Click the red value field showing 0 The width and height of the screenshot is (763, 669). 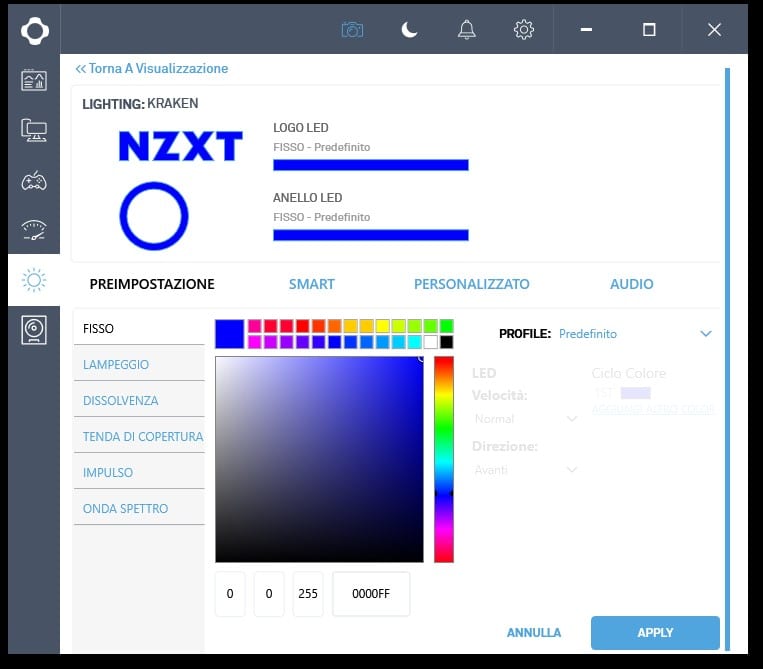230,594
